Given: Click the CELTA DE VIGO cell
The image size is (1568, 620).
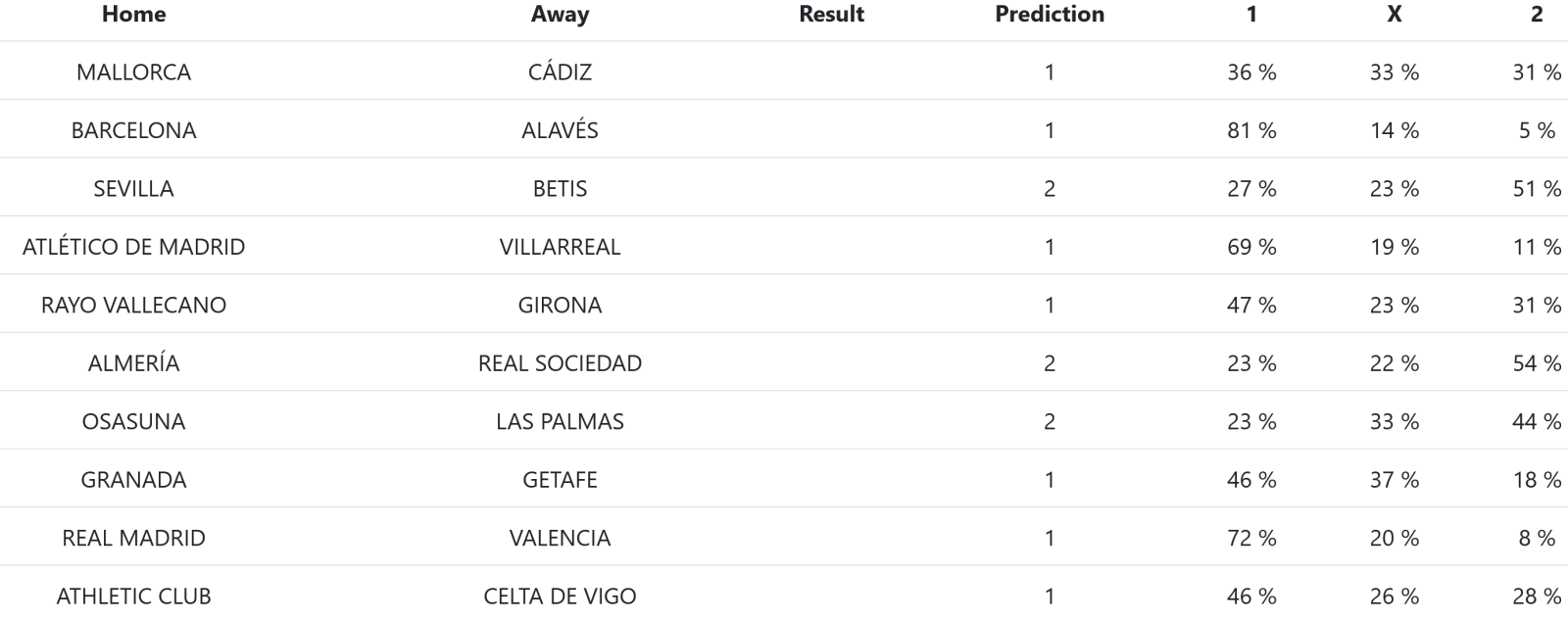Looking at the screenshot, I should pyautogui.click(x=560, y=596).
